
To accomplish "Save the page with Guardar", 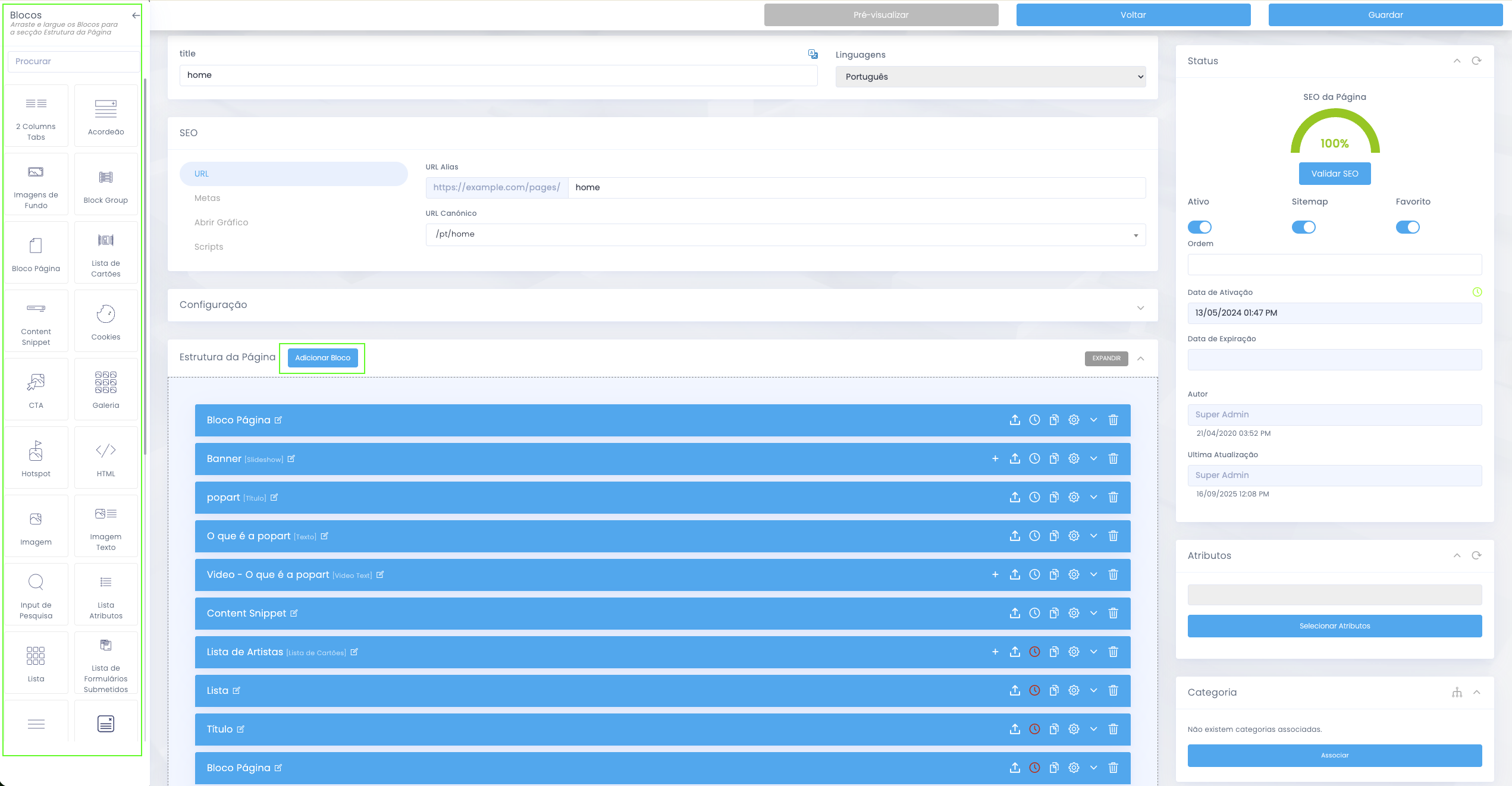I will tap(1386, 15).
